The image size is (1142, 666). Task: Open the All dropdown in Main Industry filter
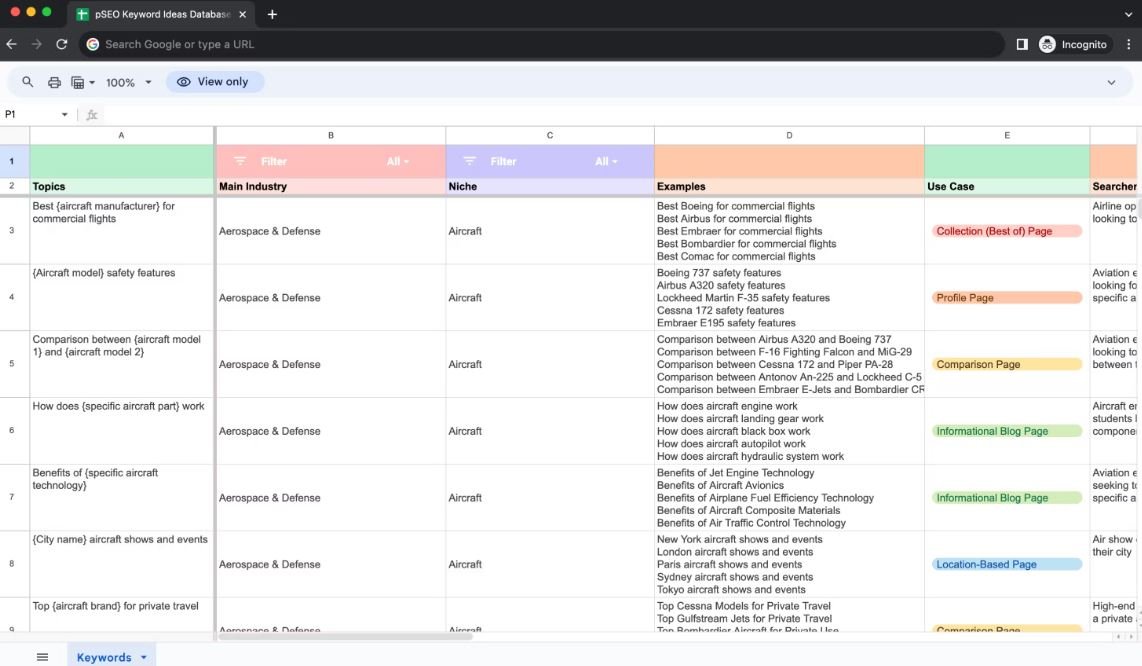[x=398, y=162]
